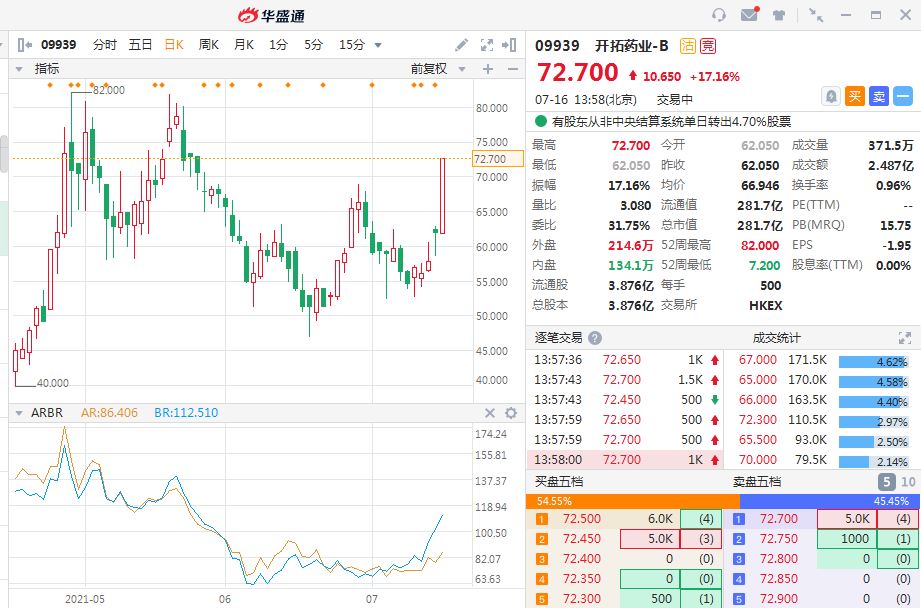Open the messages envelope icon
The height and width of the screenshot is (608, 921).
(x=748, y=15)
